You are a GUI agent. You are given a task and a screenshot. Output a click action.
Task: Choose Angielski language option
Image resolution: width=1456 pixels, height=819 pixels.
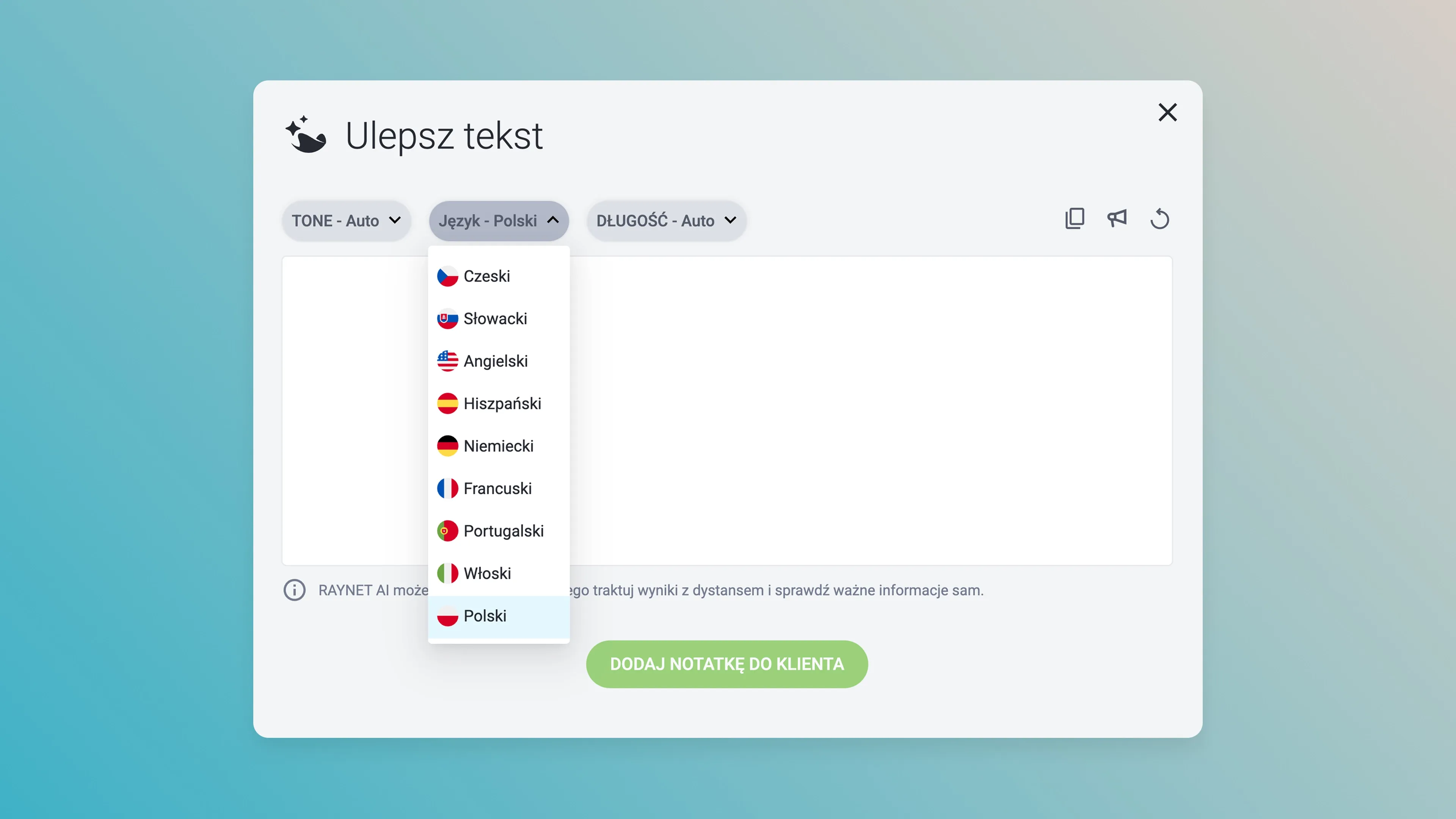coord(496,361)
